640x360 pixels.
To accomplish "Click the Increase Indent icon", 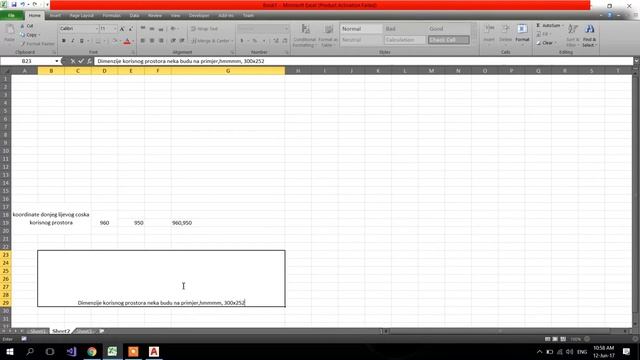I will pyautogui.click(x=182, y=41).
